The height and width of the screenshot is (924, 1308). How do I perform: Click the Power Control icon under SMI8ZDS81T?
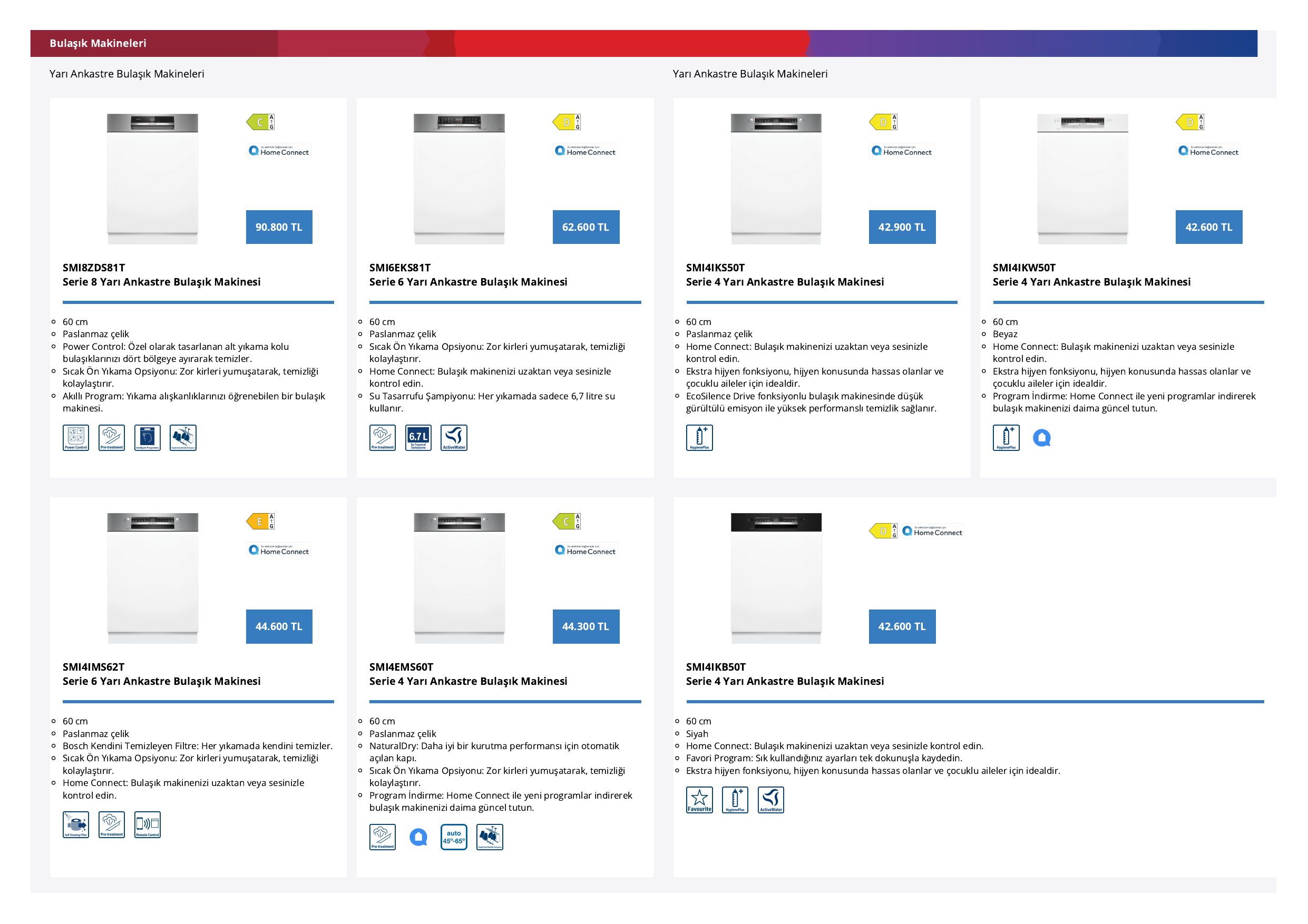[x=76, y=438]
